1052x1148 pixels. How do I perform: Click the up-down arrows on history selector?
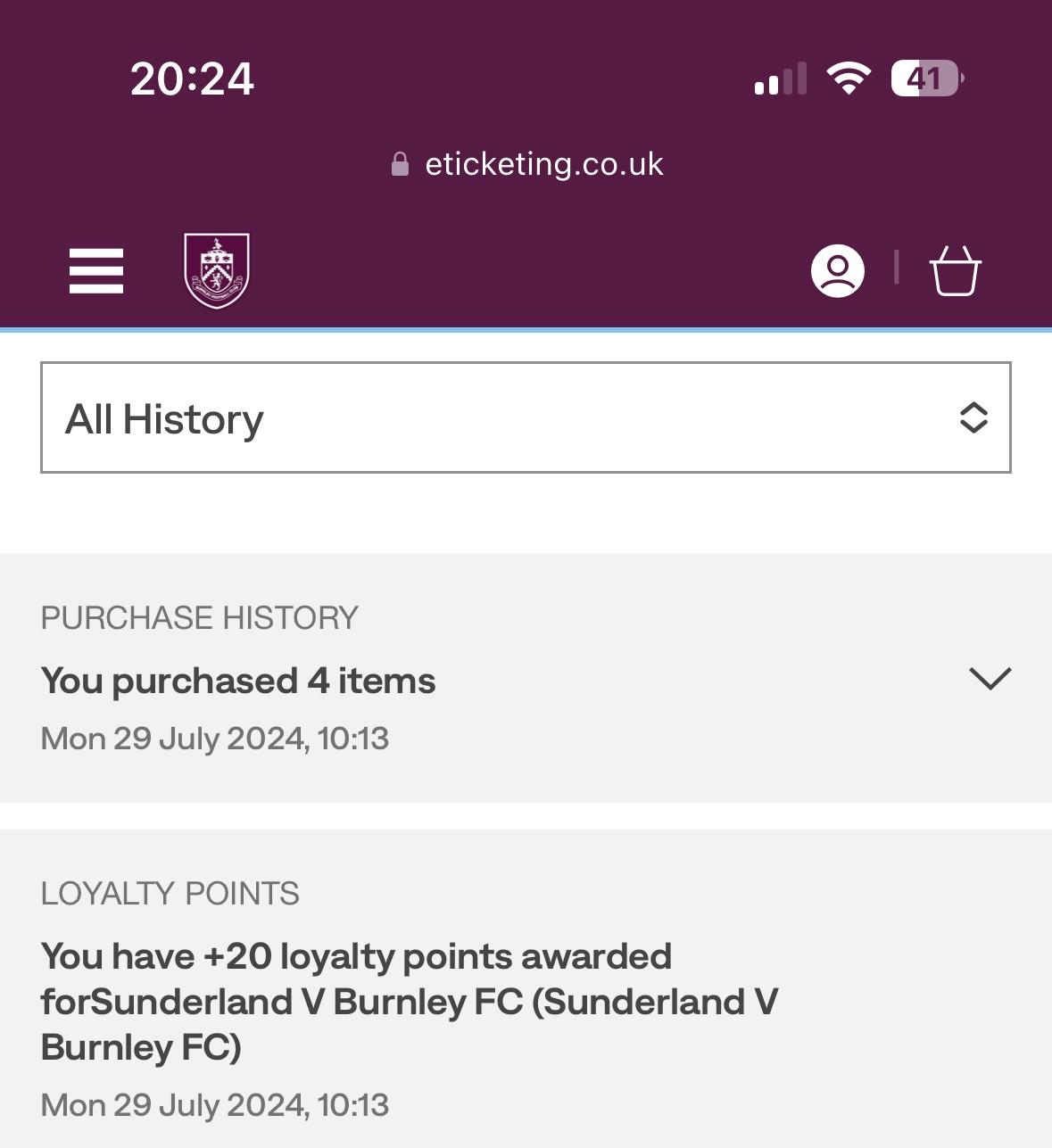(973, 417)
